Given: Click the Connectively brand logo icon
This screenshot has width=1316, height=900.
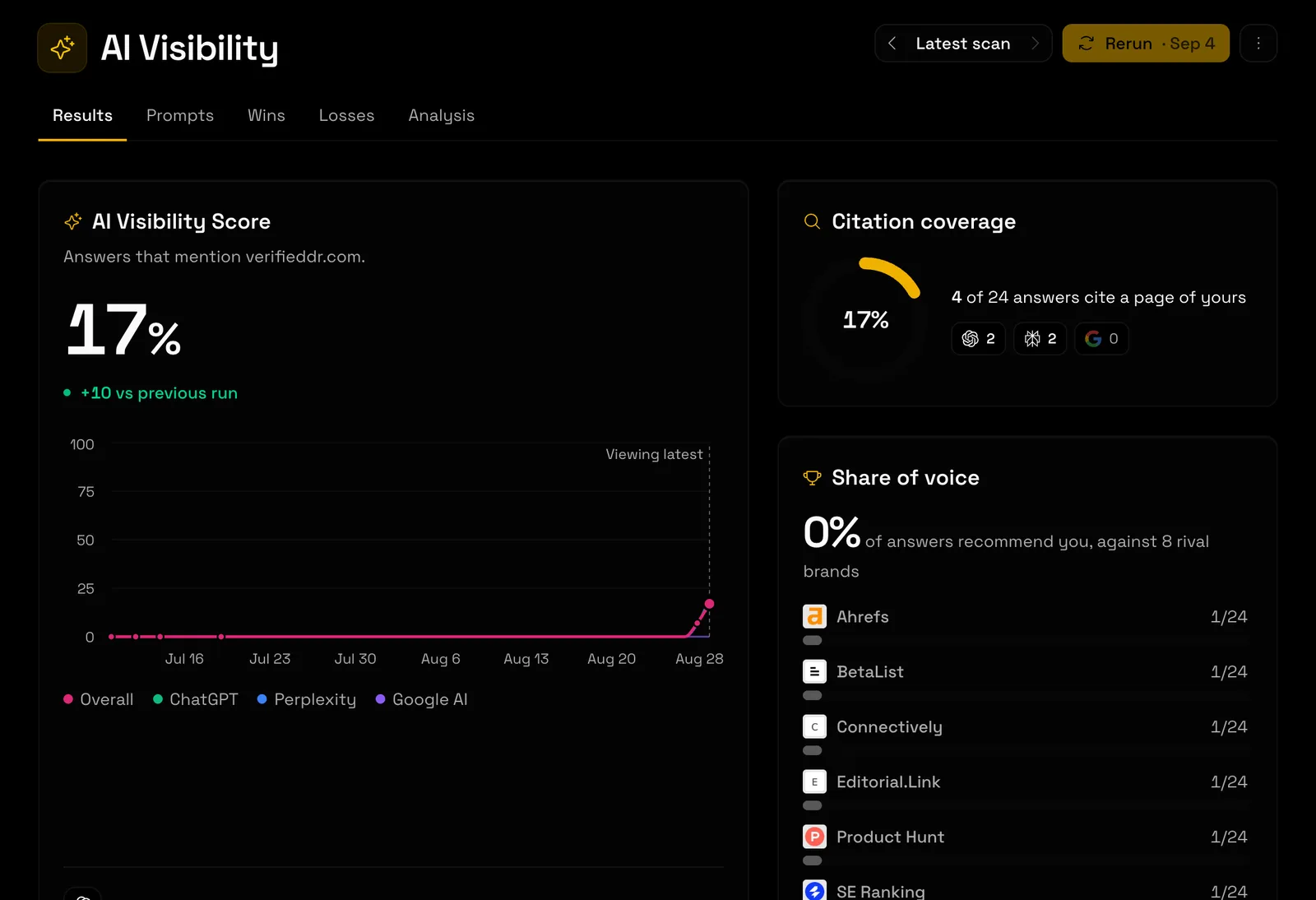Looking at the screenshot, I should click(x=814, y=726).
